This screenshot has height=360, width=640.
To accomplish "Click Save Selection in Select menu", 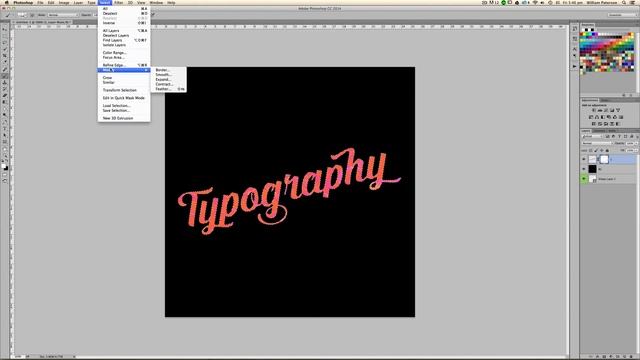I will pyautogui.click(x=124, y=111).
